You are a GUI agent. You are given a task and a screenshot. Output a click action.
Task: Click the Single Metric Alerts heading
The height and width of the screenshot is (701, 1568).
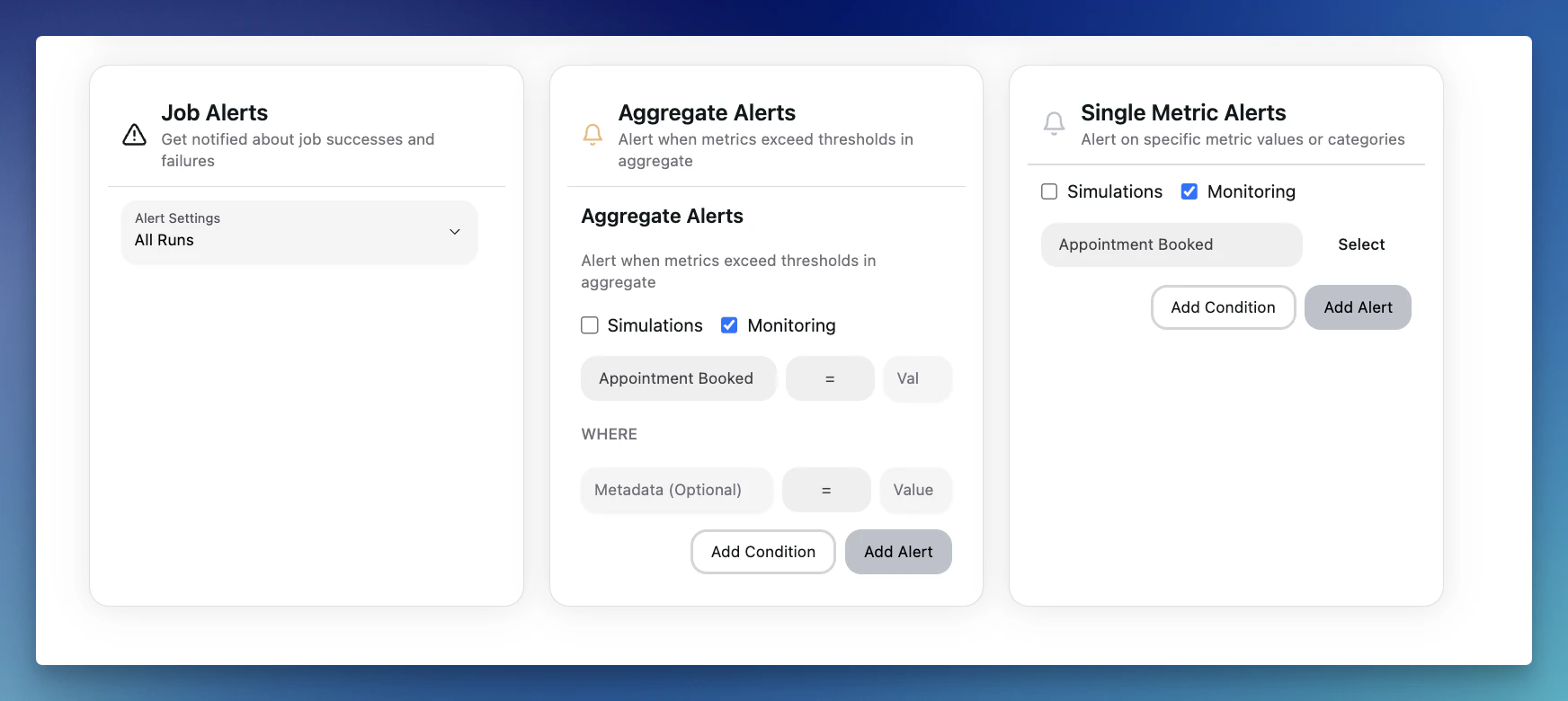pos(1183,112)
